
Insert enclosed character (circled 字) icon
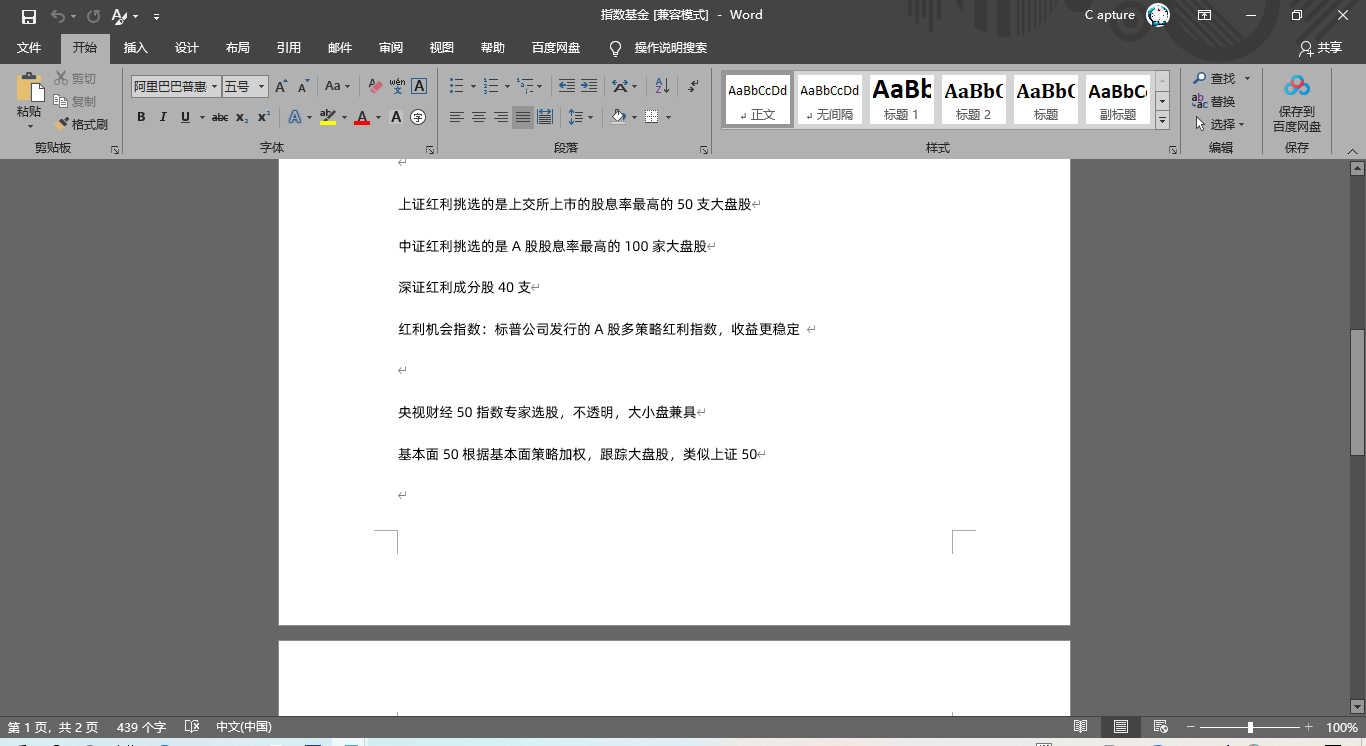[418, 117]
